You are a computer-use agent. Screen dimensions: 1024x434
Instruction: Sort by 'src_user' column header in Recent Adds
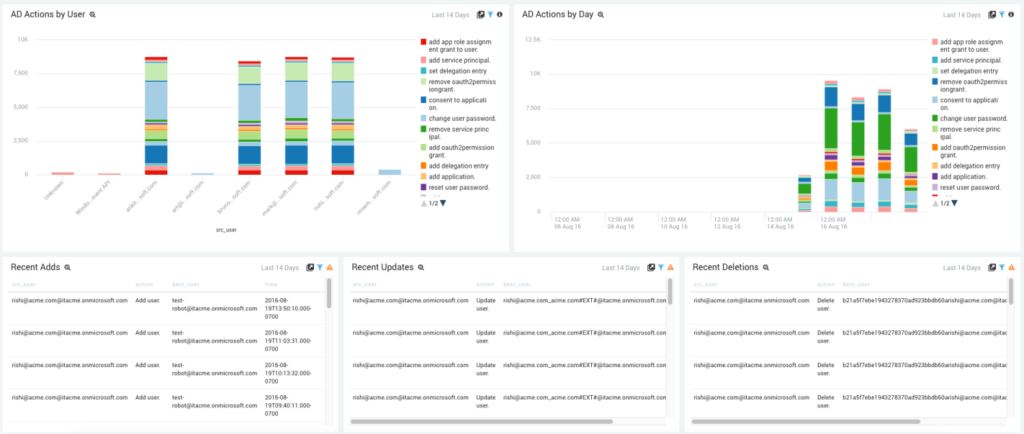(22, 285)
